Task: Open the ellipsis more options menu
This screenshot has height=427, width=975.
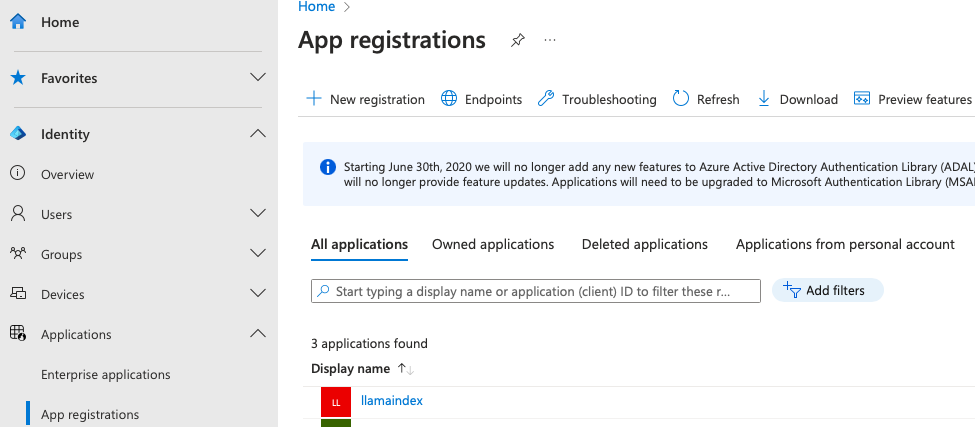Action: (x=549, y=41)
